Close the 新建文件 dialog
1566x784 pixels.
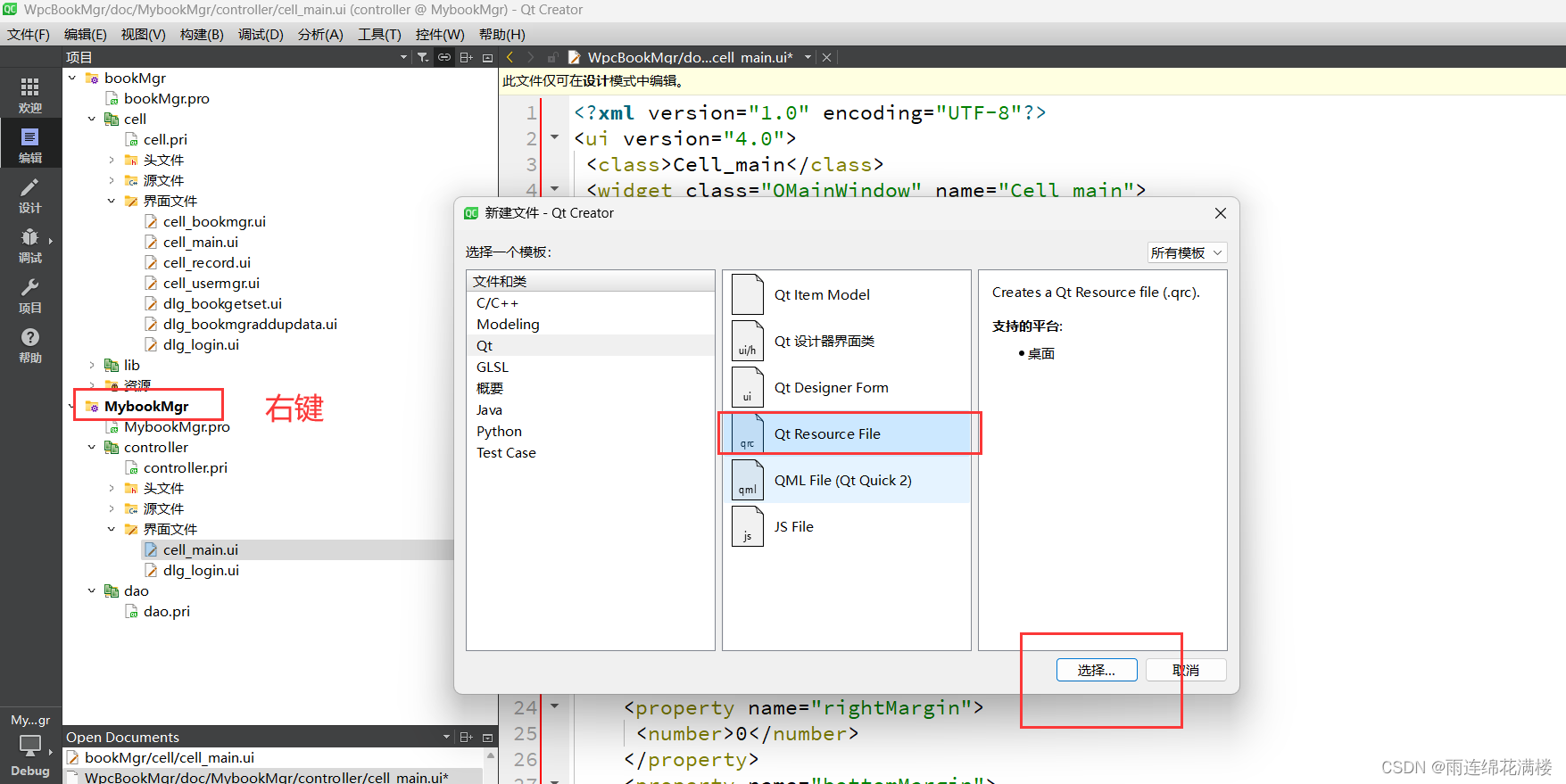click(1221, 213)
